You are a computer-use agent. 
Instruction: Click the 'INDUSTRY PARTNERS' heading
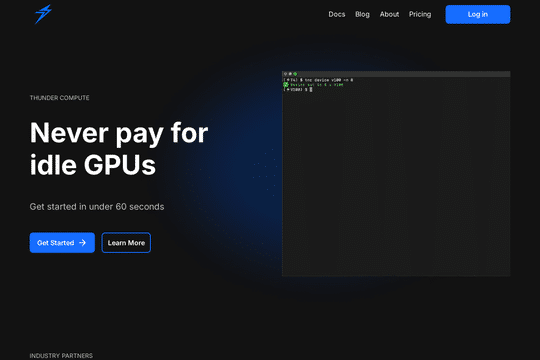click(x=61, y=356)
